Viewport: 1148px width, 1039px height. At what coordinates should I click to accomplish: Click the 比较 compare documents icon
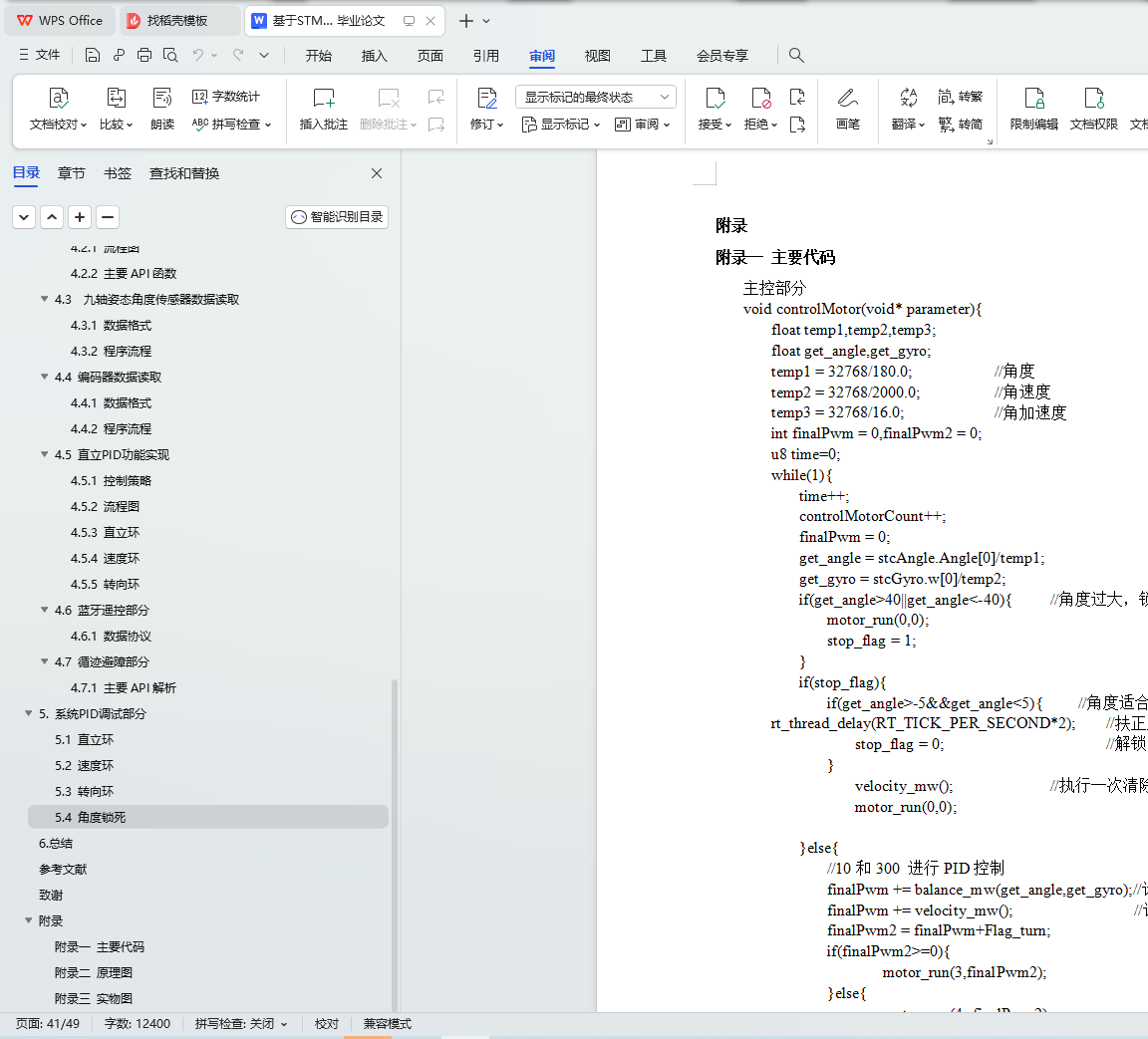pos(117,98)
